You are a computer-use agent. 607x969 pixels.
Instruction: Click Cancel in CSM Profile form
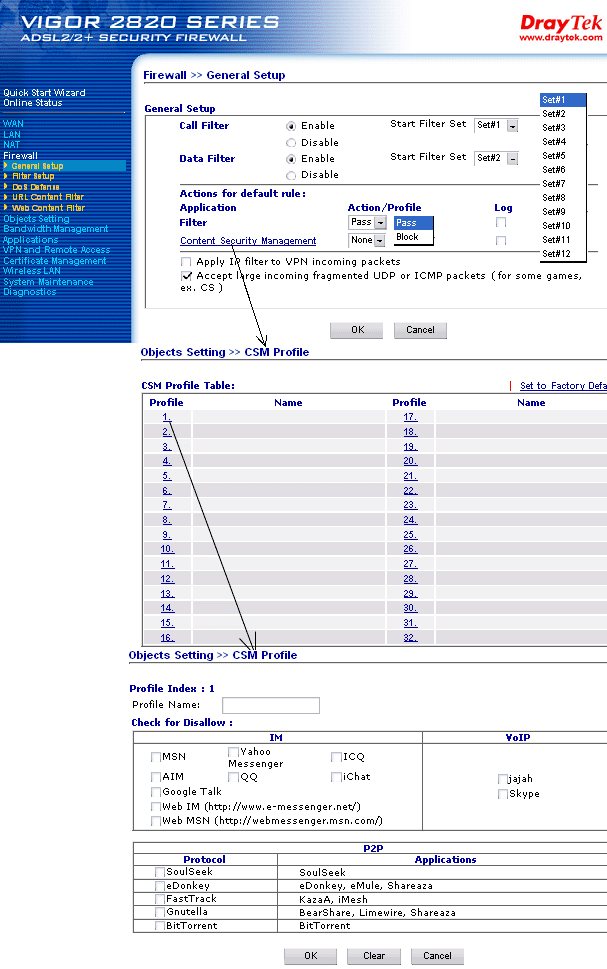pyautogui.click(x=437, y=956)
